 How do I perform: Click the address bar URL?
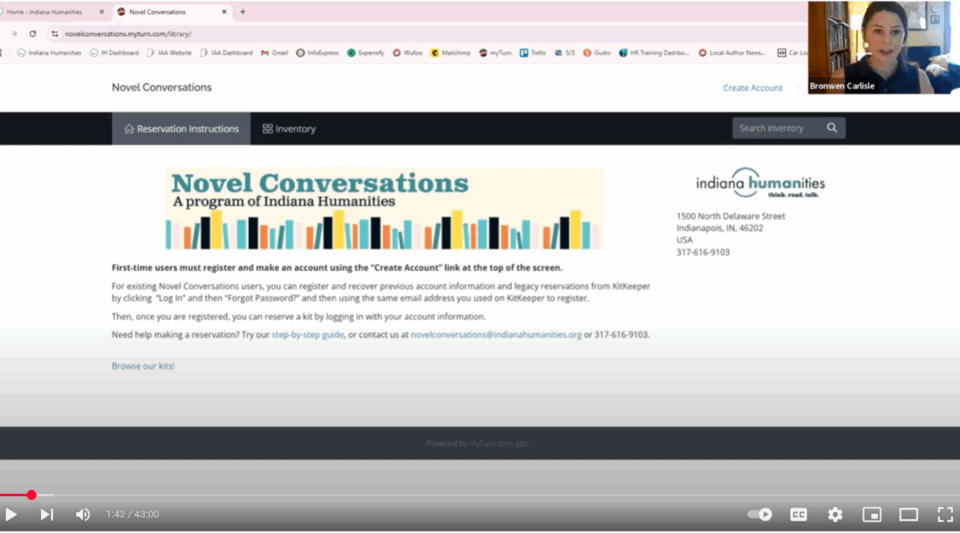point(128,34)
